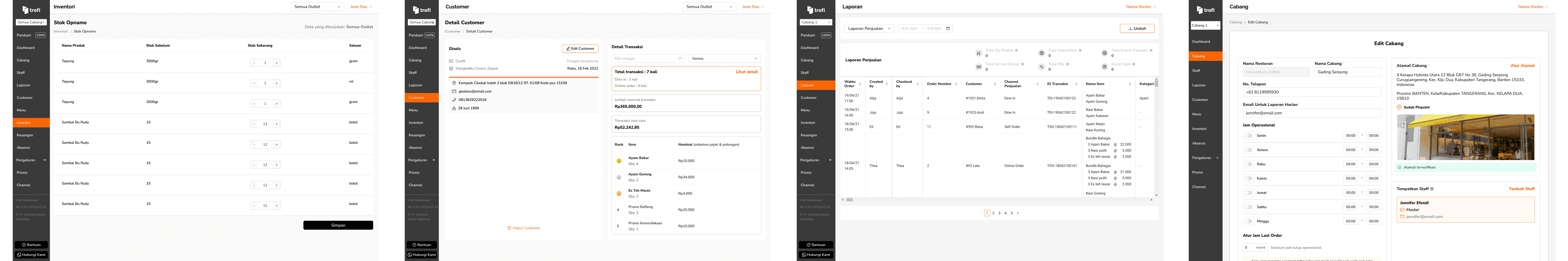Viewport: 1568px width, 261px height.
Task: Toggle Minggu operational day switch
Action: coord(1249,221)
